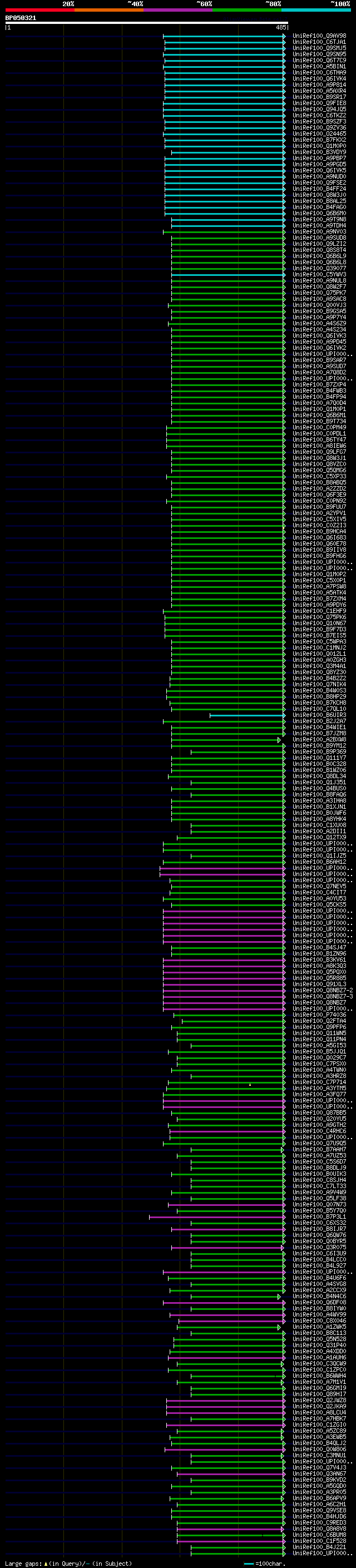Select hit label UniRef100_Q7NEV5
This screenshot has height=1568, width=356.
319,886
